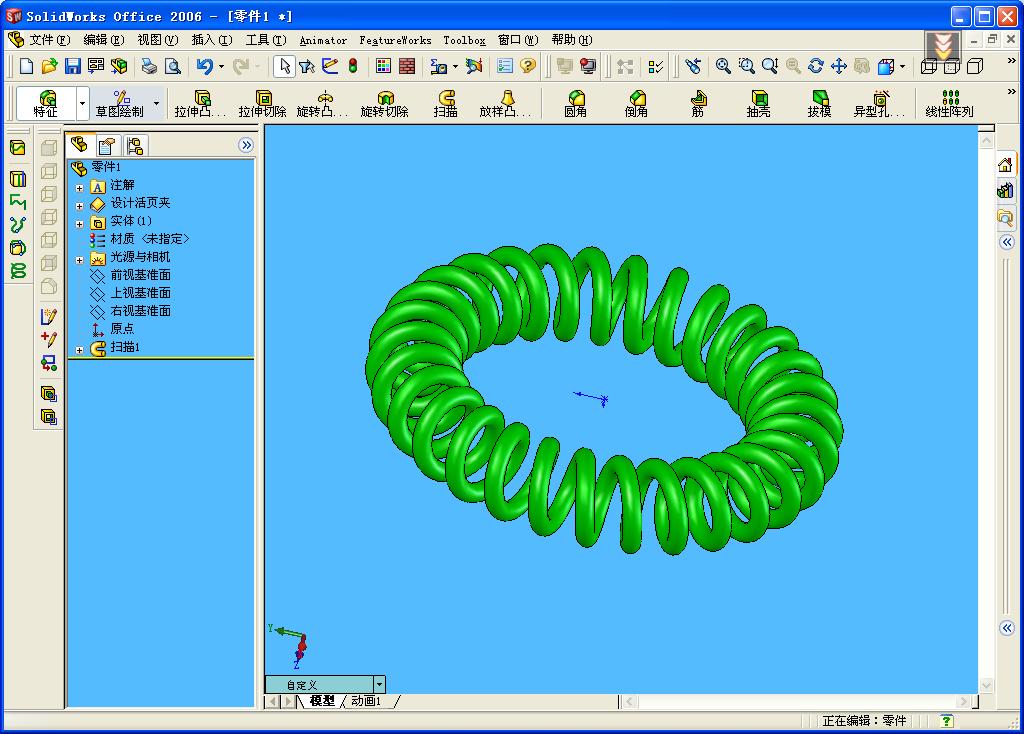
Task: Open the 编辑(E) menu
Action: pyautogui.click(x=104, y=40)
